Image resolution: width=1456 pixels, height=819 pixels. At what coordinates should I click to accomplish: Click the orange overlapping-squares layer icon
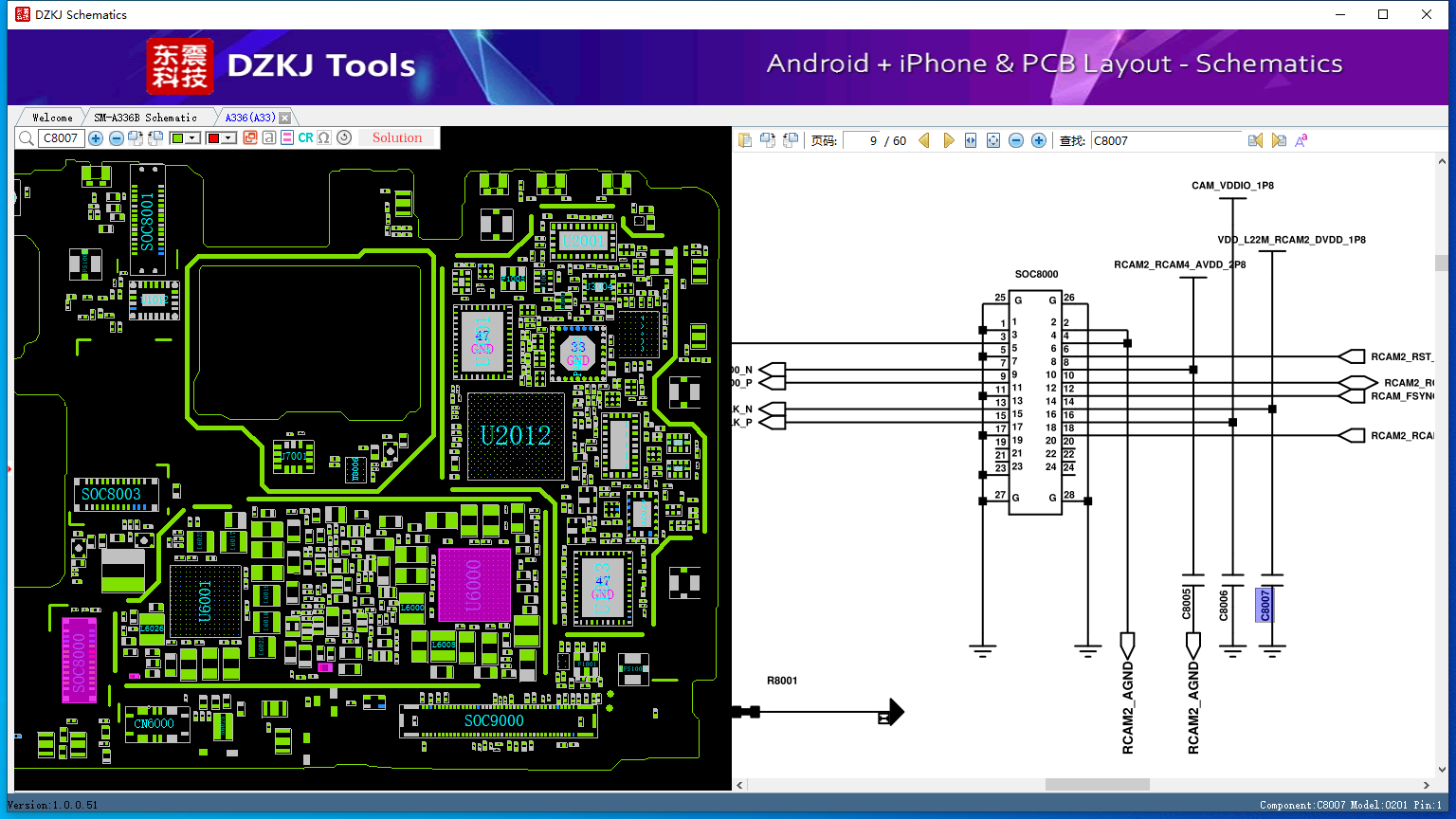(250, 138)
